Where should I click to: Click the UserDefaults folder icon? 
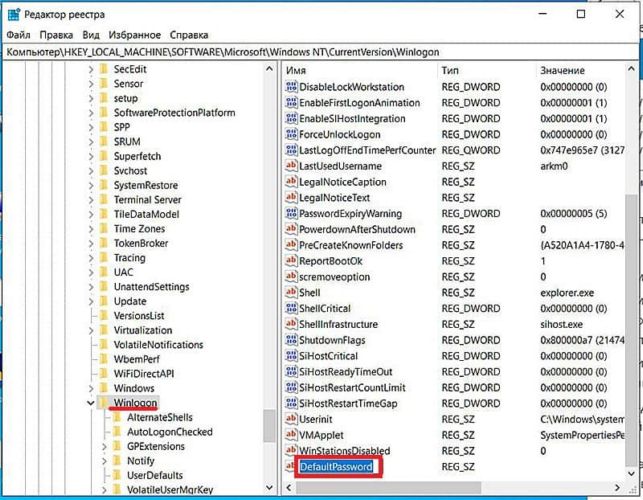pyautogui.click(x=117, y=475)
